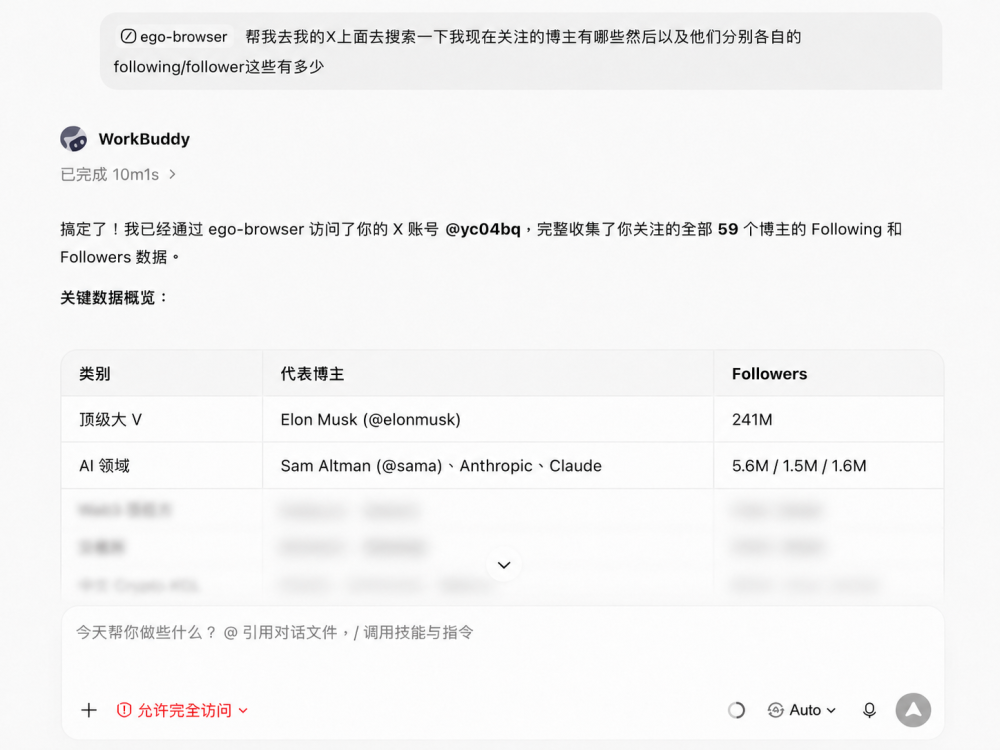Viewport: 1000px width, 750px height.
Task: Expand the 已完成 10m1s details chevron
Action: coord(172,174)
